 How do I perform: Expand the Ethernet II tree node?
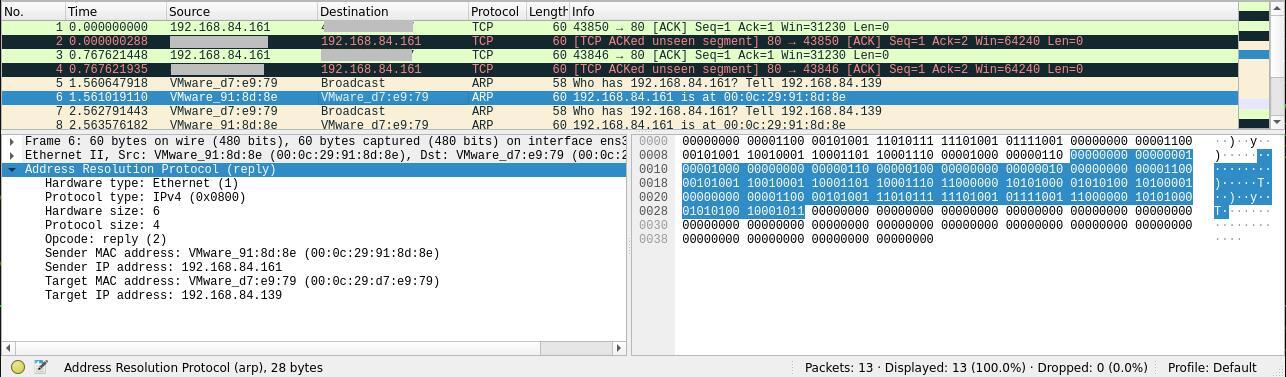coord(11,156)
